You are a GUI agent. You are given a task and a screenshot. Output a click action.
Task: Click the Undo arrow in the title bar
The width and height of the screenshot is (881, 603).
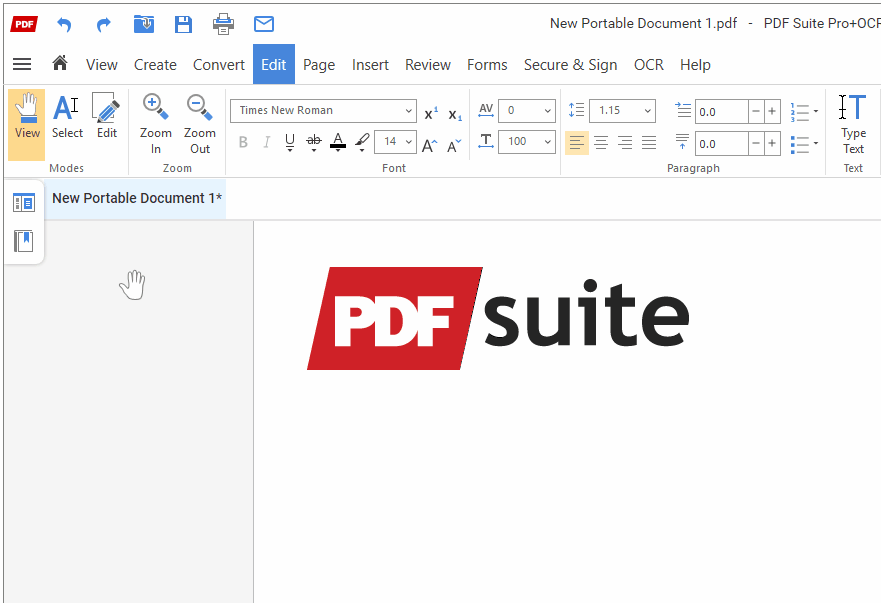coord(64,24)
